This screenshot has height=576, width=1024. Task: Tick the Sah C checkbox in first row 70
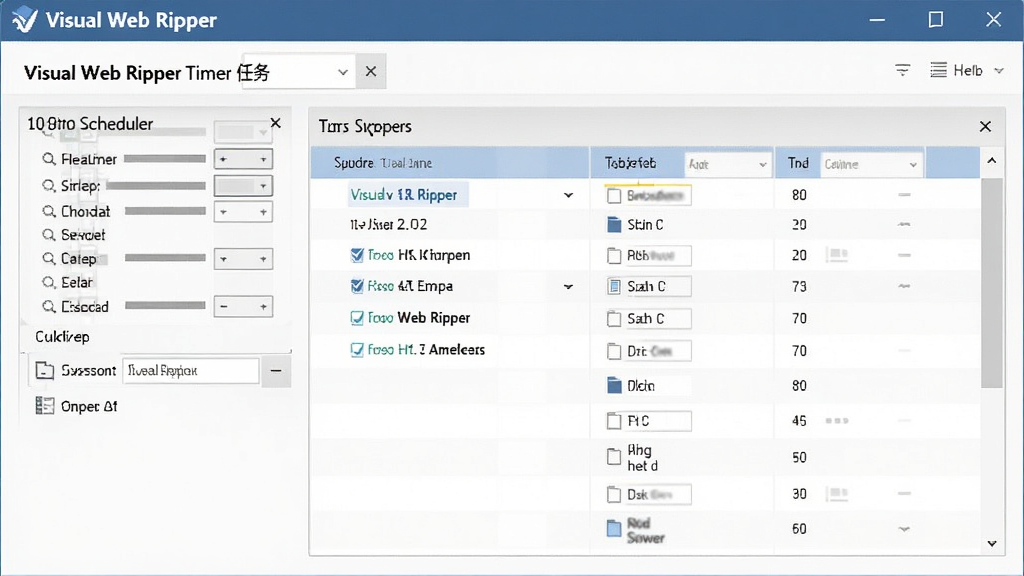pos(614,319)
